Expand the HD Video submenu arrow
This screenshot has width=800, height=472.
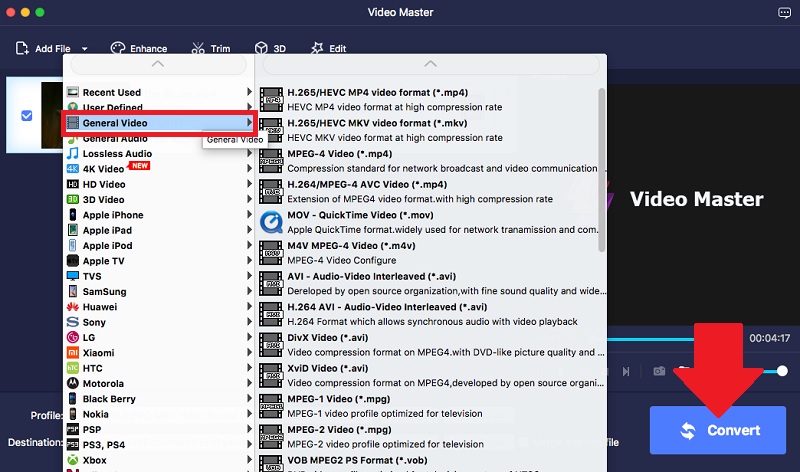tap(249, 184)
